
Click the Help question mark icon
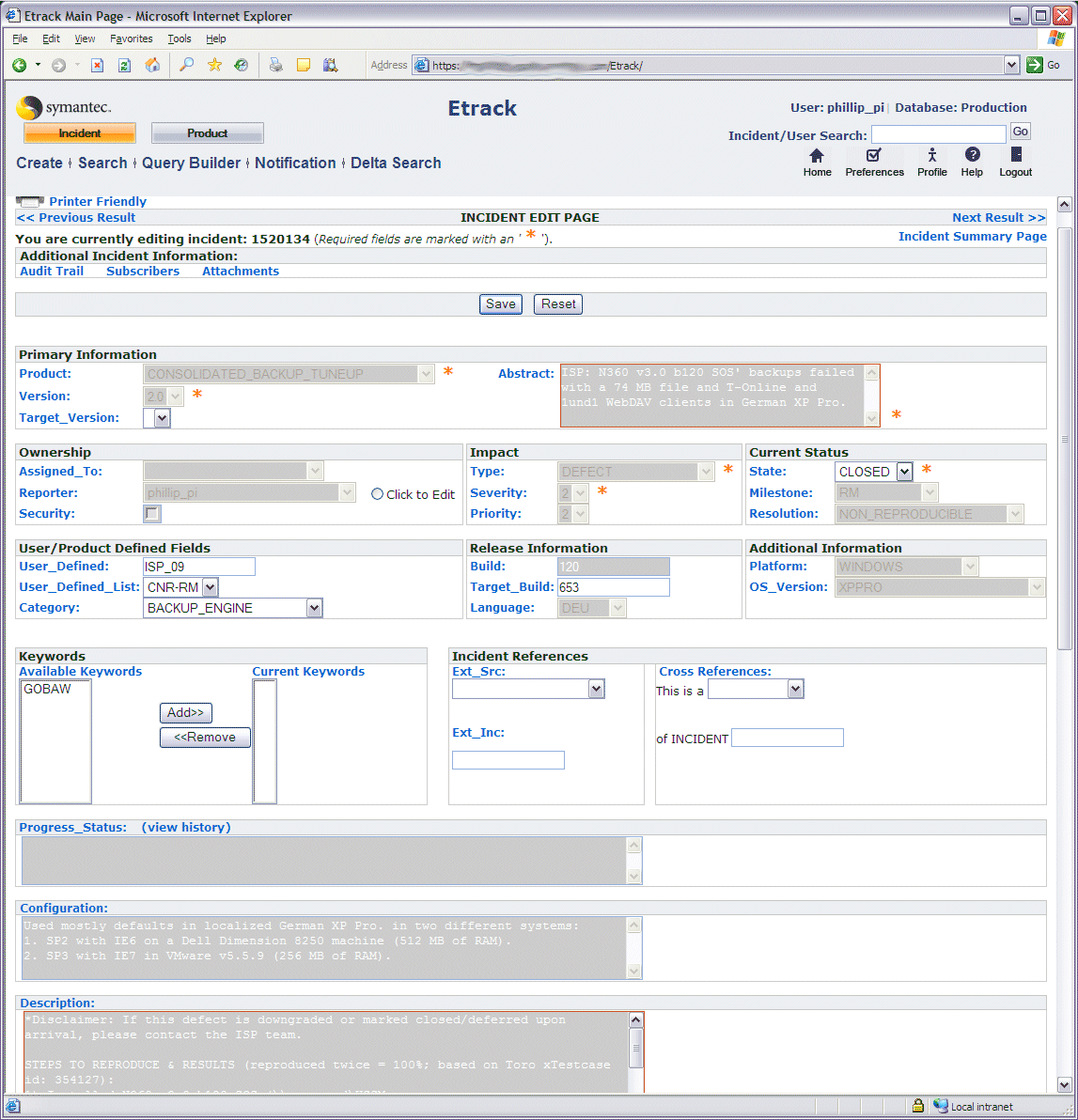click(x=972, y=156)
